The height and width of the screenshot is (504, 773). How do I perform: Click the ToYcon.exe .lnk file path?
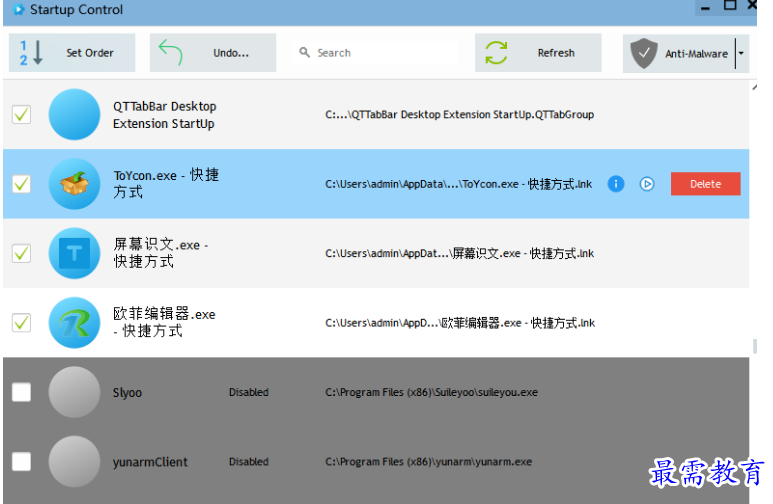tap(458, 184)
